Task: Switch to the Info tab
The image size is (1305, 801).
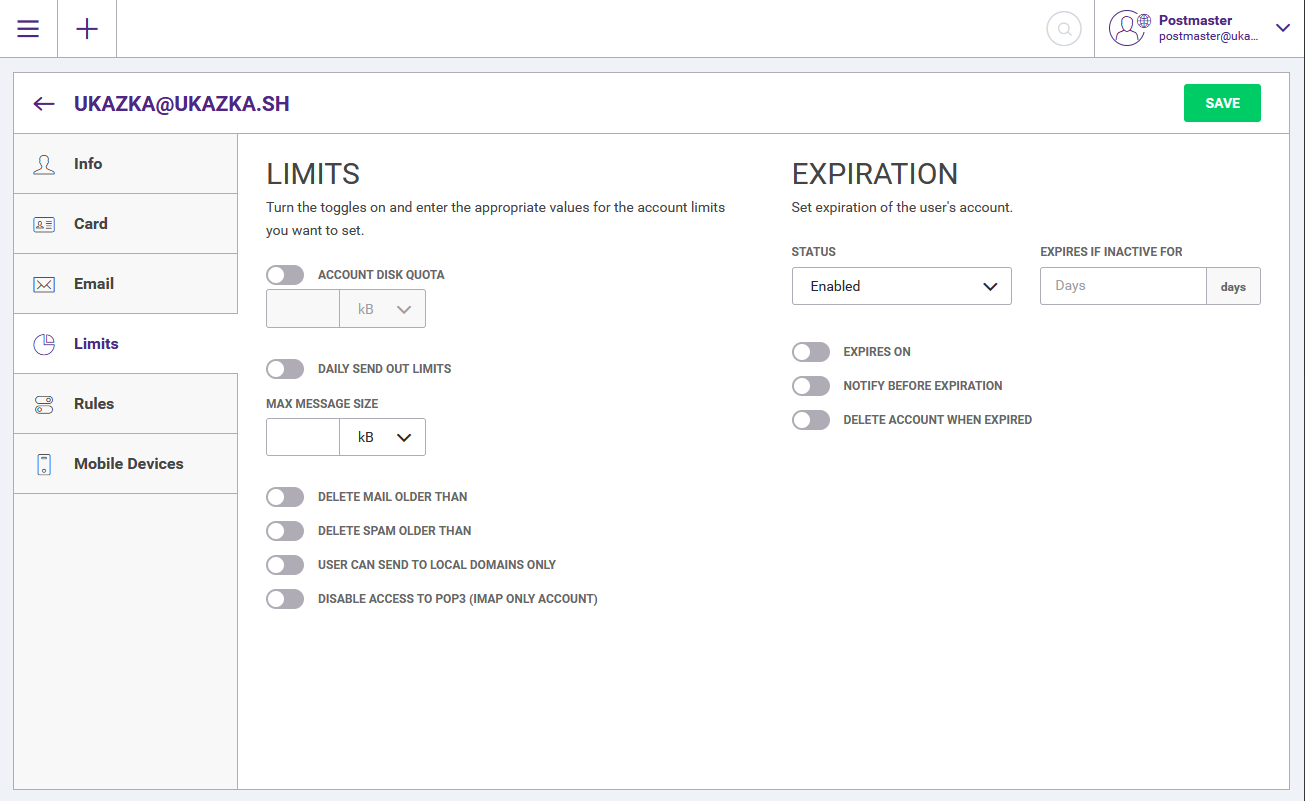Action: point(88,164)
